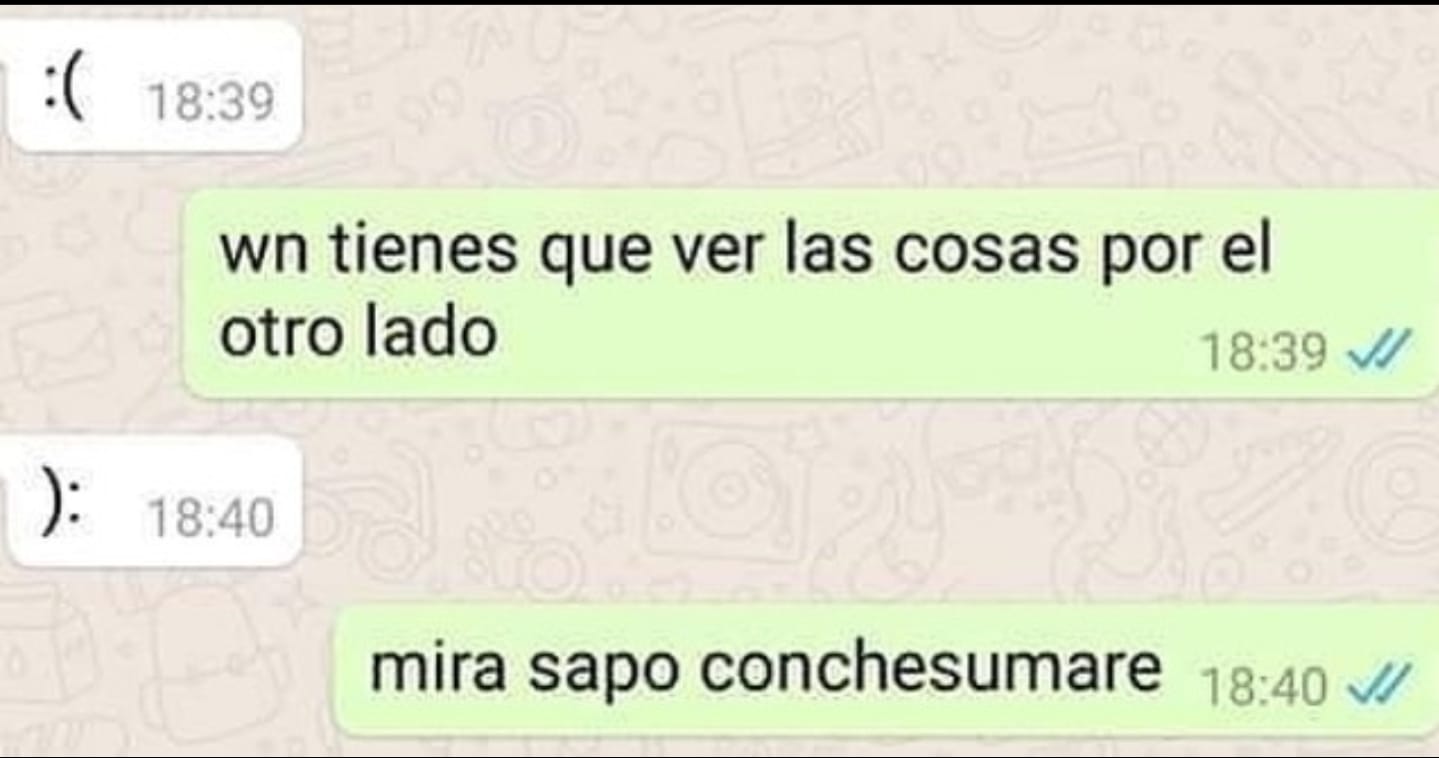
Task: Click the words 'otro lado'
Action: [358, 333]
